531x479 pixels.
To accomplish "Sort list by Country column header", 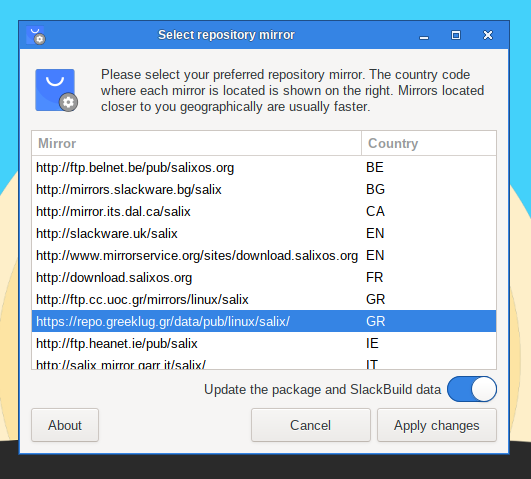I will click(429, 143).
